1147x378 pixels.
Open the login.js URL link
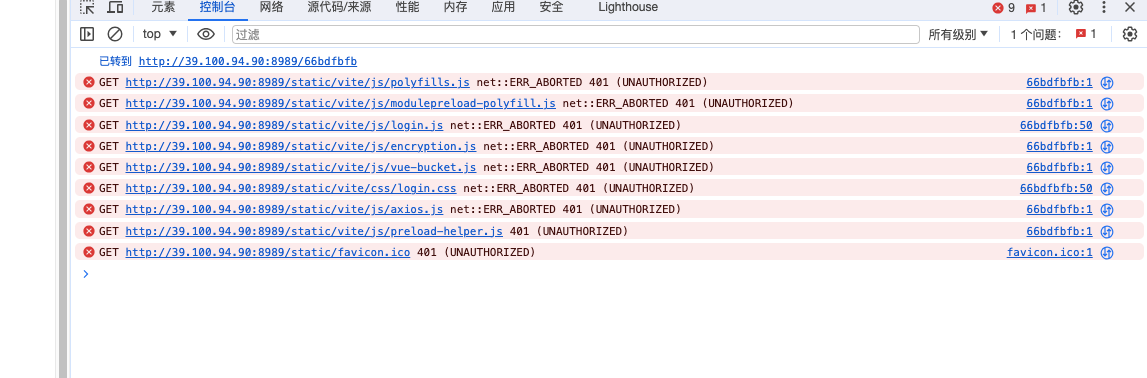click(285, 125)
